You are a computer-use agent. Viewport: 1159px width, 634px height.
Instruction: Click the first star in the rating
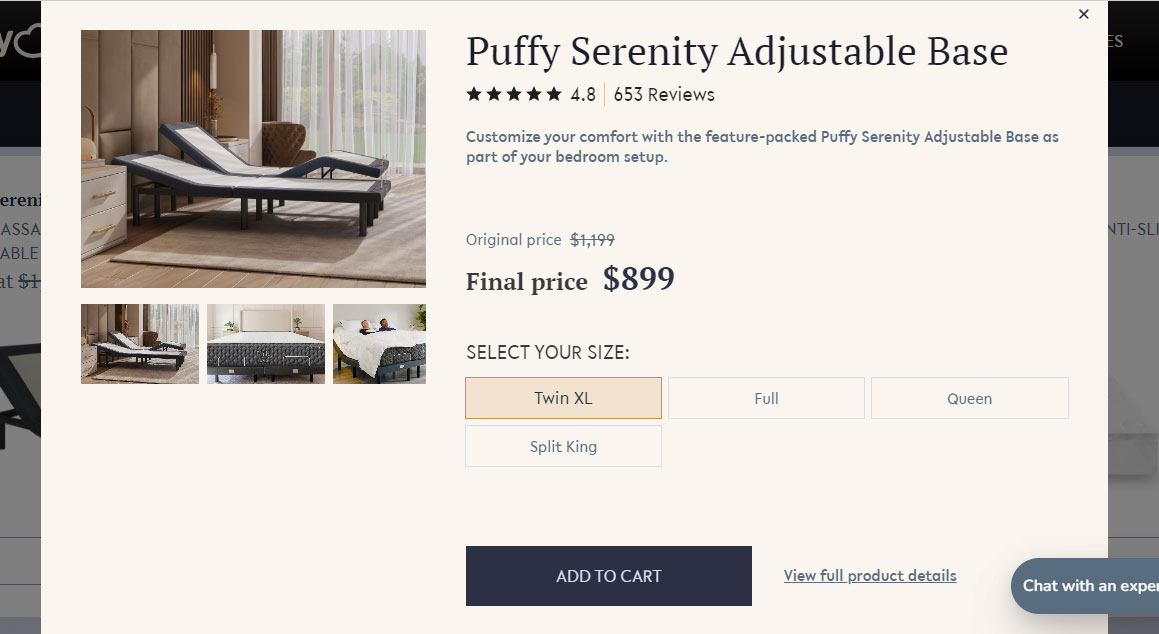(x=474, y=95)
